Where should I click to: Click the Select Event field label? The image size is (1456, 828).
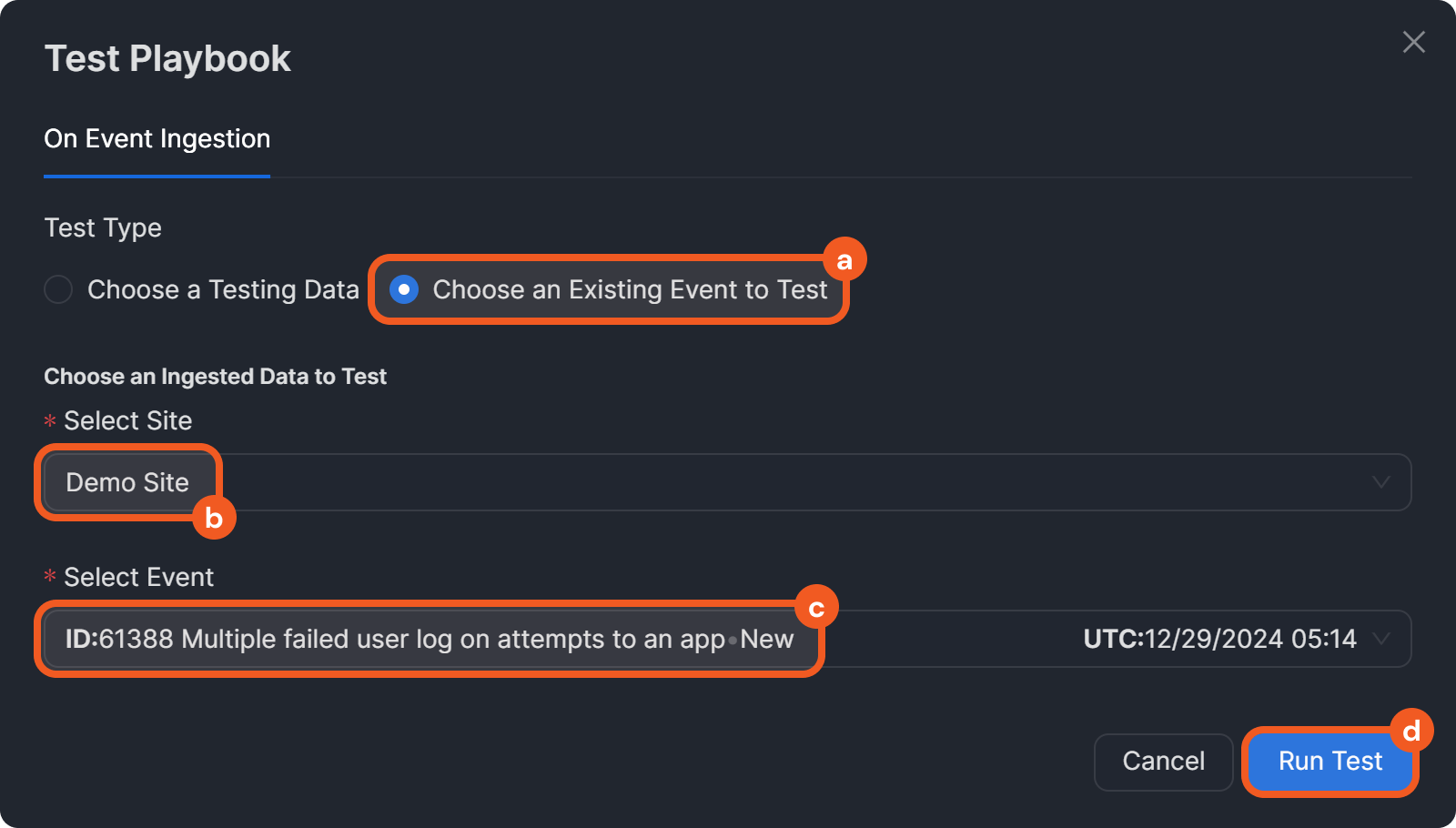(138, 577)
